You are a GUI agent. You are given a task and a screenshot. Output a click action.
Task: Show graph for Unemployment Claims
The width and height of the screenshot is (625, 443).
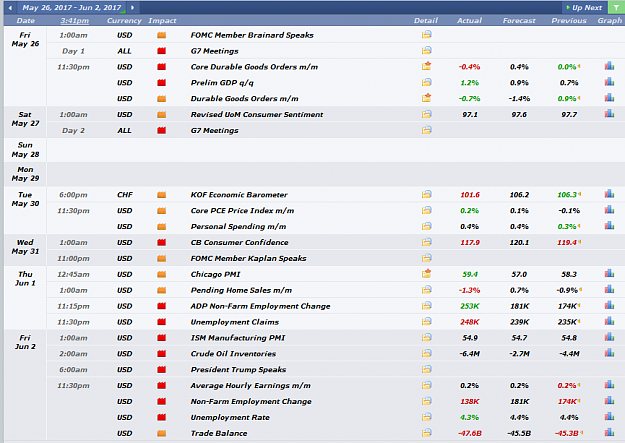pos(609,321)
